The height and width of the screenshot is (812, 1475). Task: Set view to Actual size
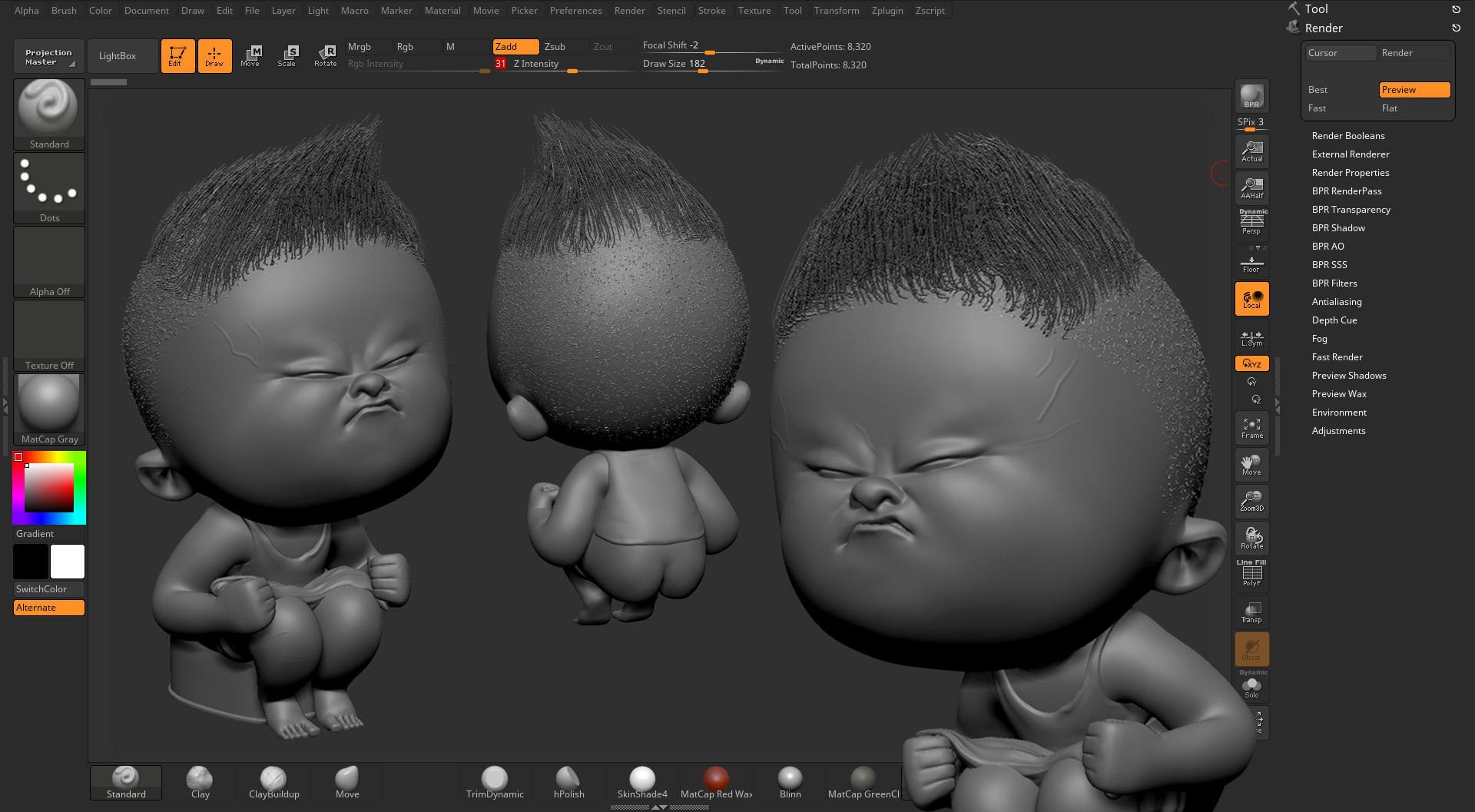tap(1251, 151)
